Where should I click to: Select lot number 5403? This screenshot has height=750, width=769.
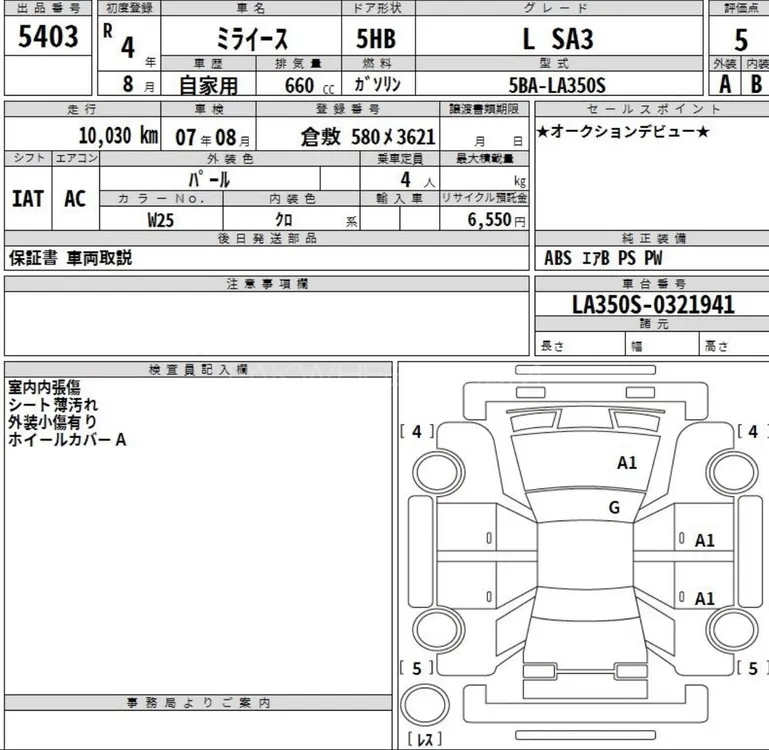coord(48,36)
